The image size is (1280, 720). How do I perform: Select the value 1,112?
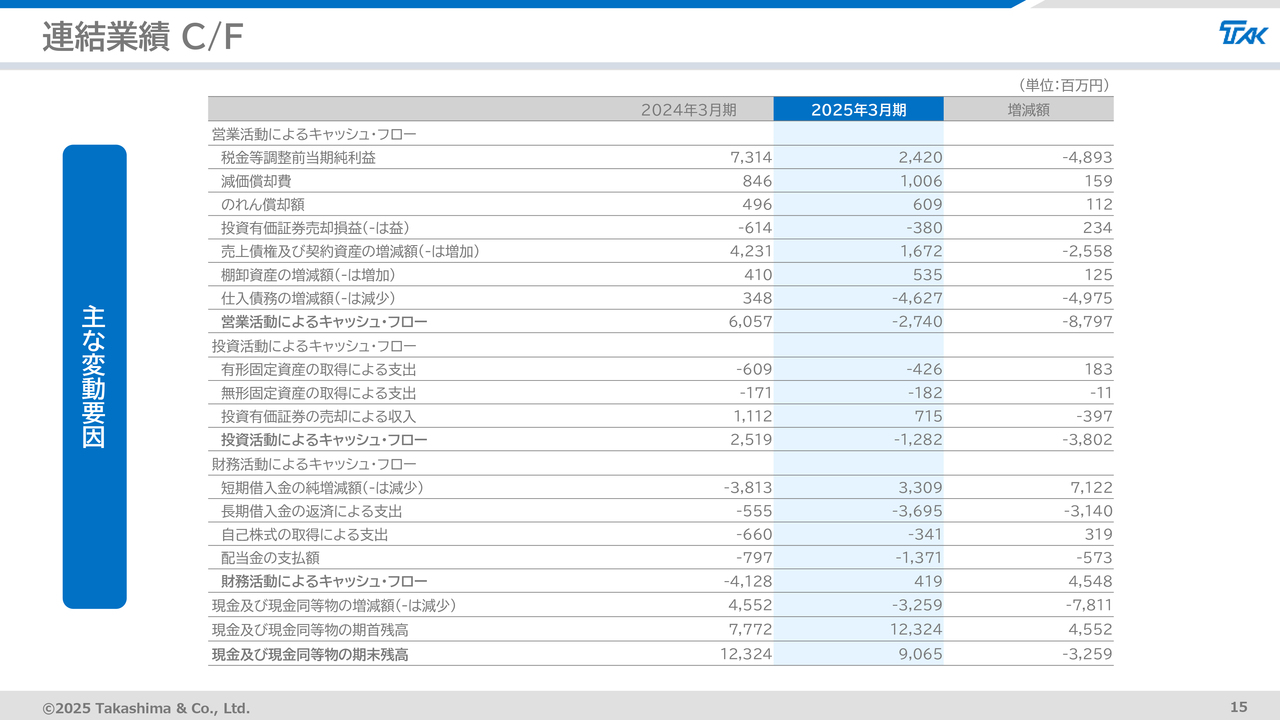tap(753, 416)
